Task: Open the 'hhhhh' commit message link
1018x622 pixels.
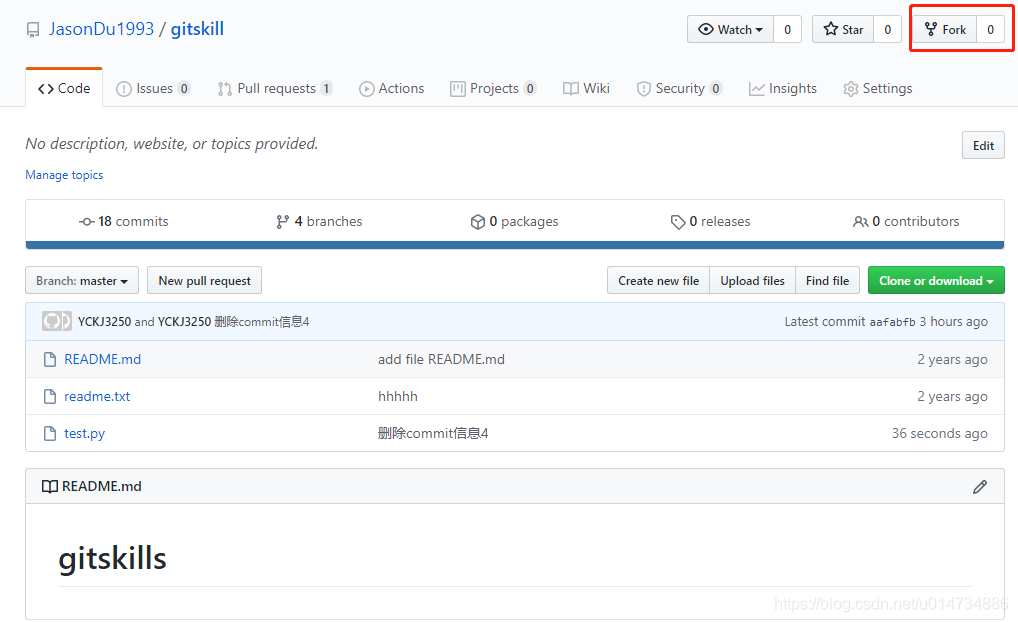Action: [x=398, y=396]
